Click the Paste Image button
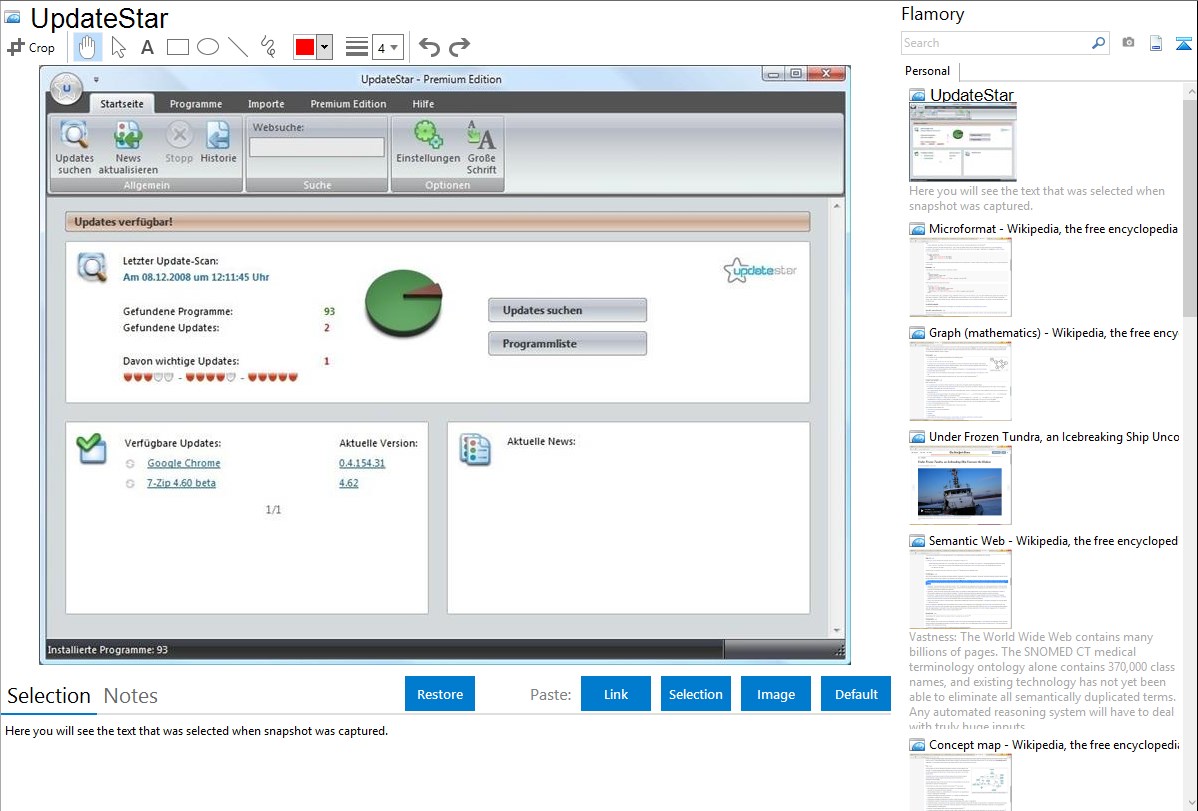Viewport: 1198px width, 811px height. (x=775, y=694)
